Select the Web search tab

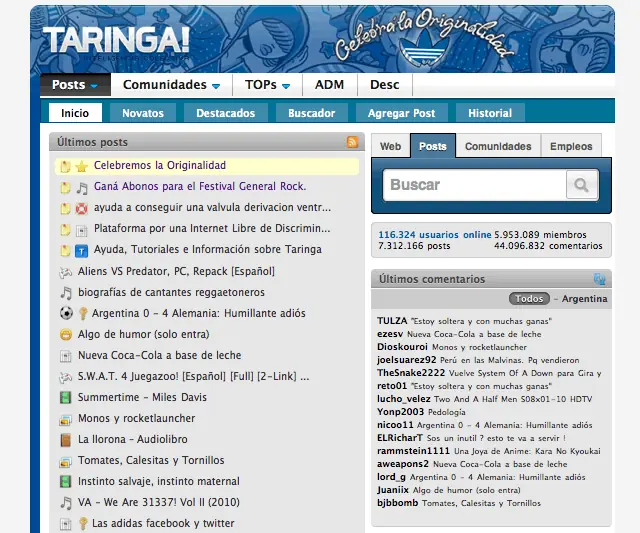[x=391, y=146]
